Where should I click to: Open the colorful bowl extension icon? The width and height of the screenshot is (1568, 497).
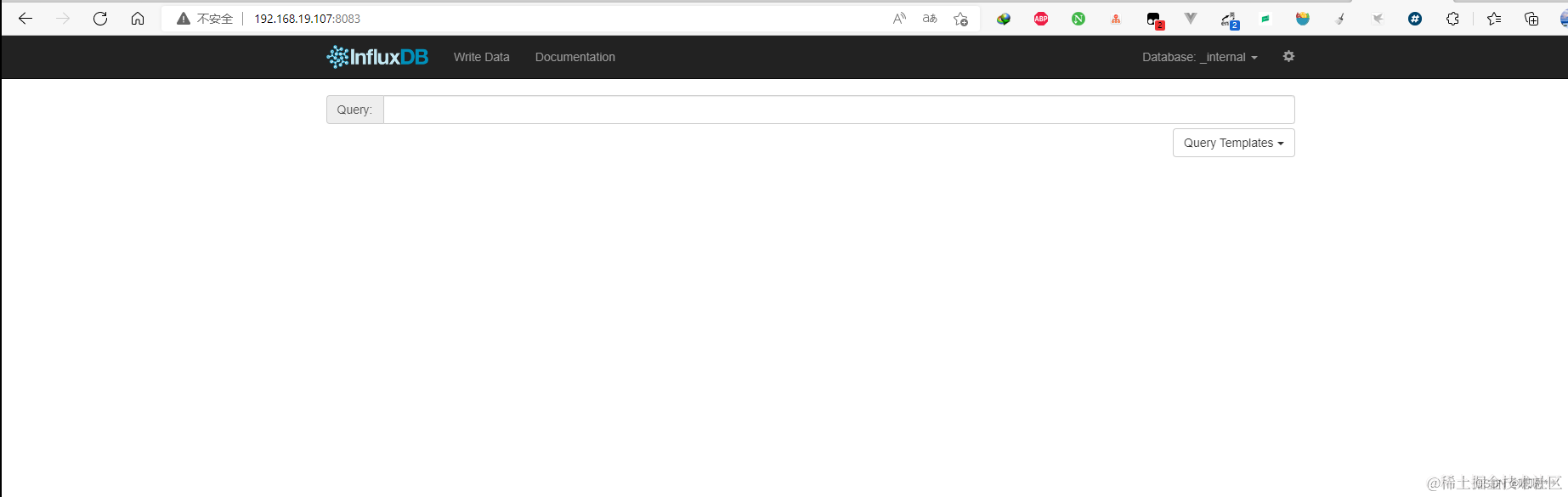point(1303,19)
